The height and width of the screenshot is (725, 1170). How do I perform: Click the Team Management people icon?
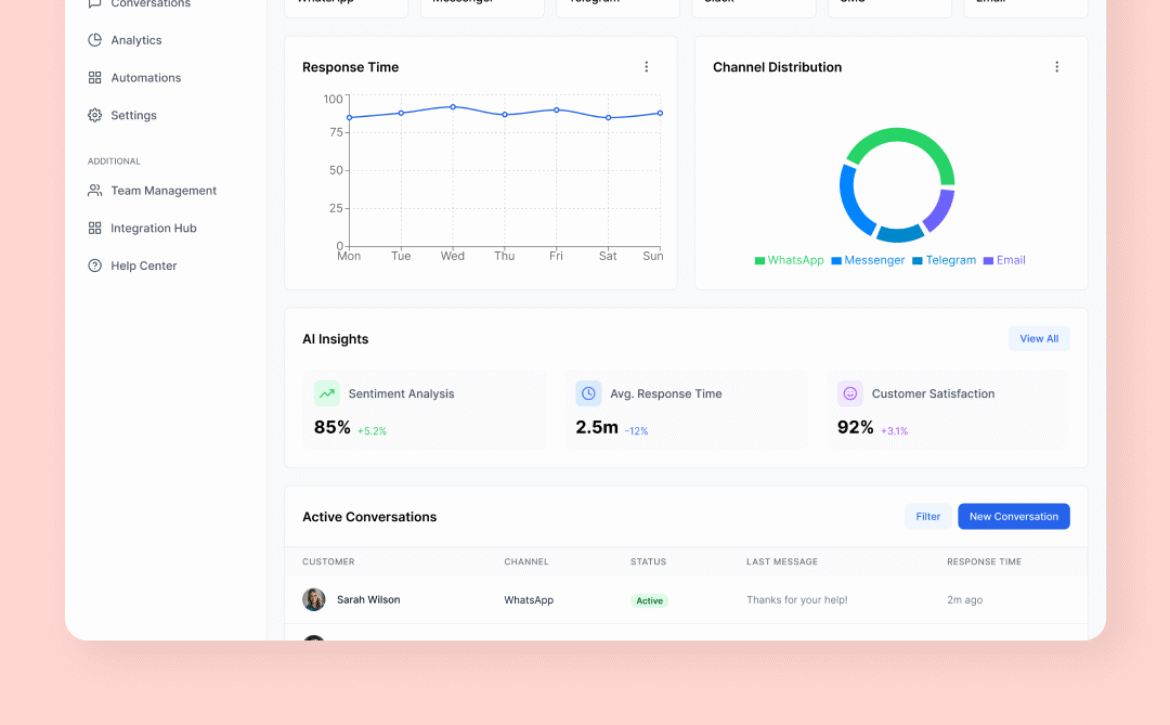coord(95,190)
